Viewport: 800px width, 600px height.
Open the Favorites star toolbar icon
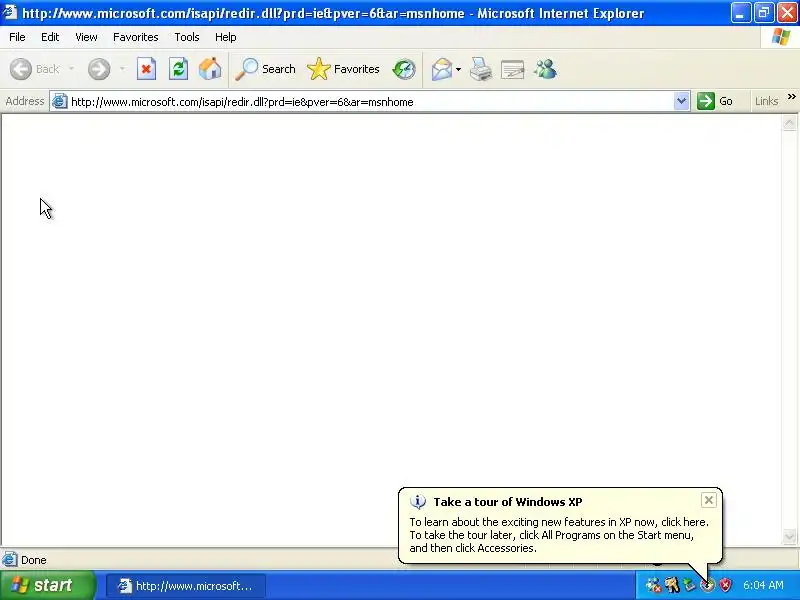coord(319,69)
